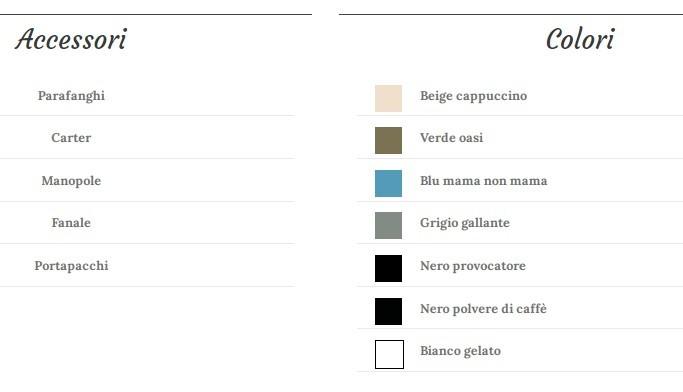
Task: Select the Blu mama non mama label
Action: pyautogui.click(x=484, y=180)
